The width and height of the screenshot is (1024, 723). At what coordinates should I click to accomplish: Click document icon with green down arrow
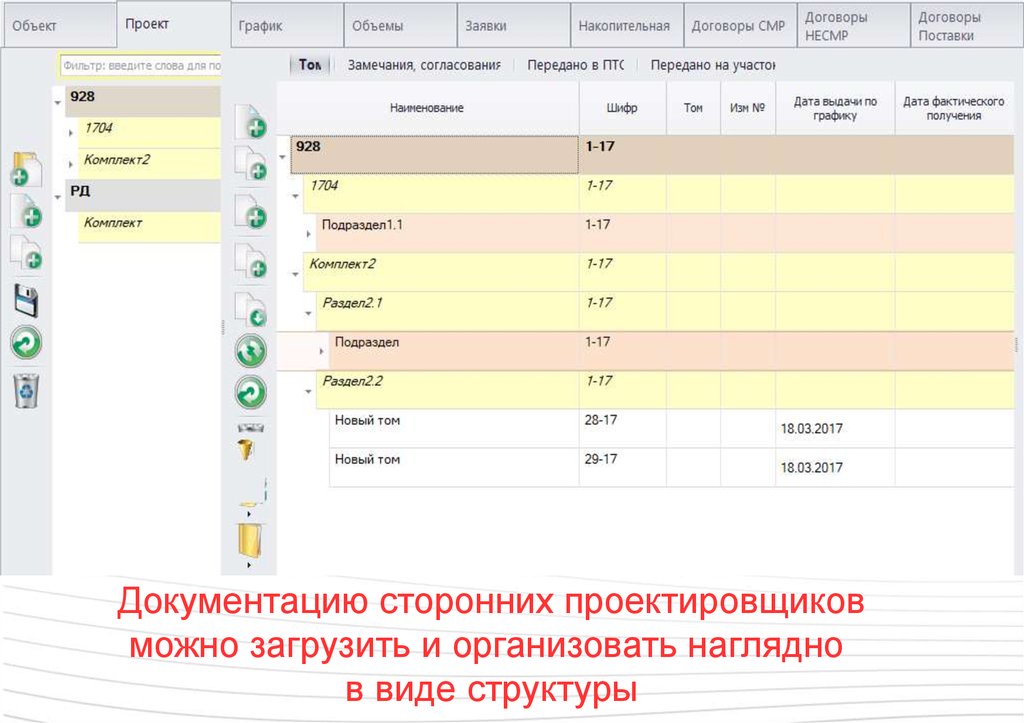coord(249,309)
